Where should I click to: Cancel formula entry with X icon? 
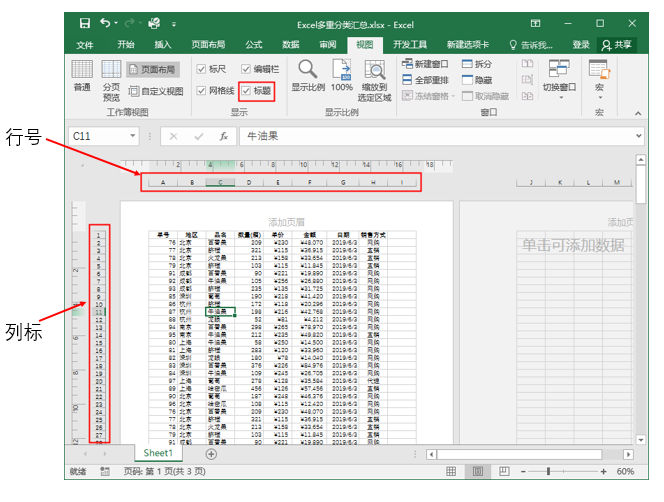click(x=173, y=136)
